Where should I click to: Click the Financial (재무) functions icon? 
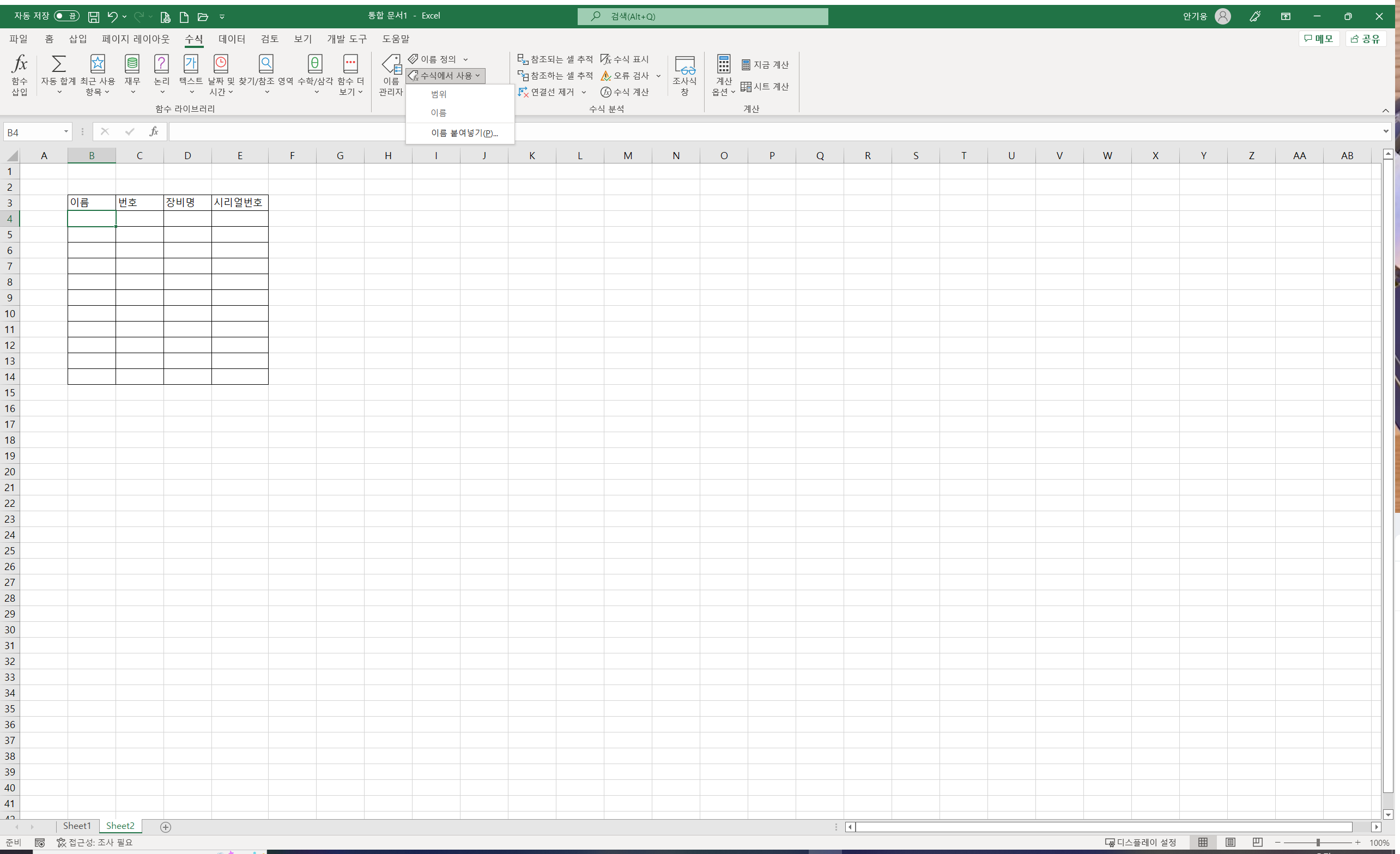pyautogui.click(x=132, y=64)
